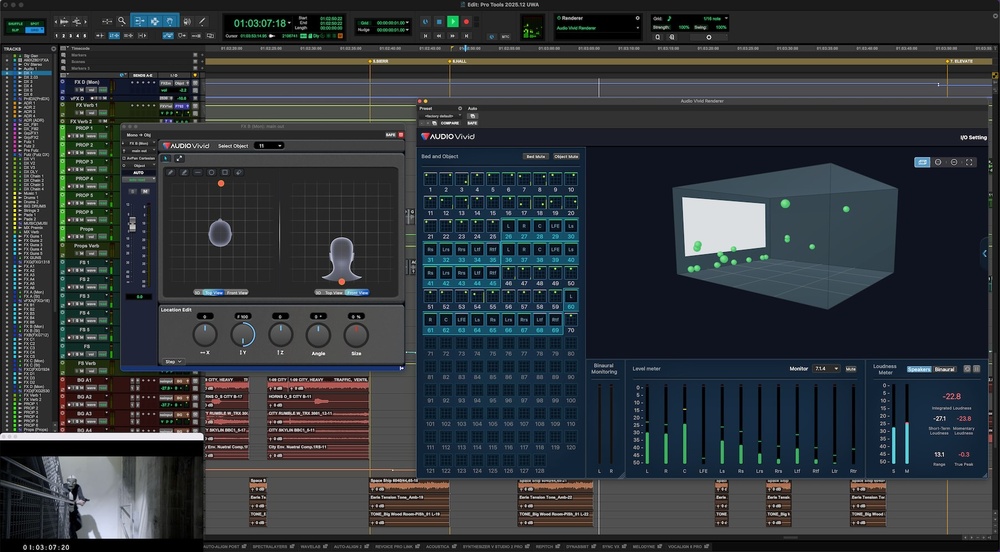Enter fullscreen in the renderer 3D view

coord(969,162)
